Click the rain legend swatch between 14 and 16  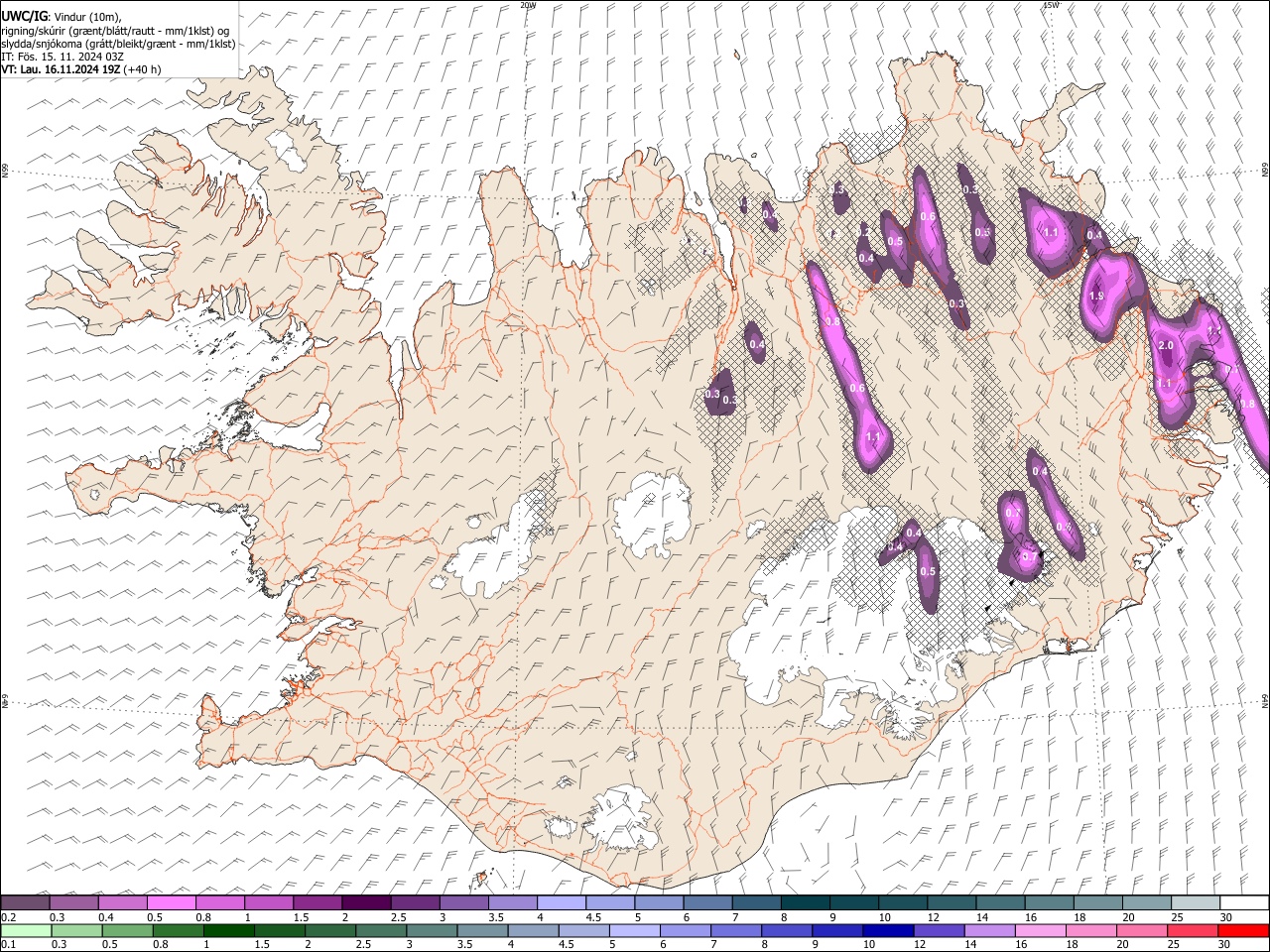[x=989, y=930]
